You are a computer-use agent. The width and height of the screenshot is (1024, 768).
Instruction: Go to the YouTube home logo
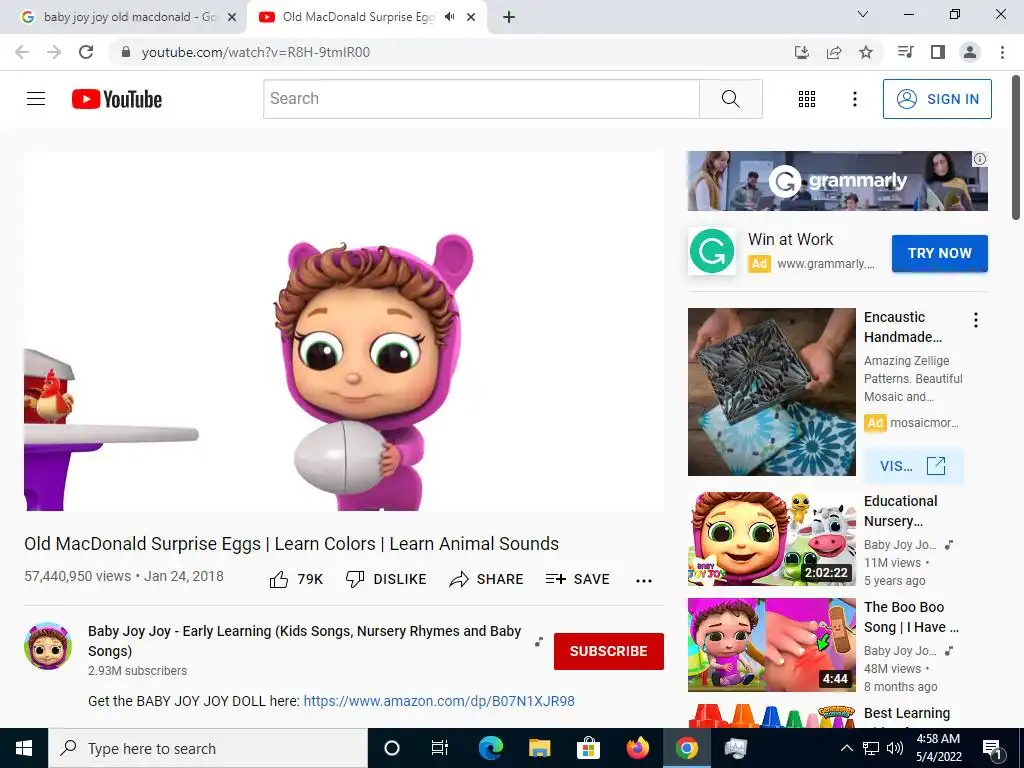[x=117, y=99]
